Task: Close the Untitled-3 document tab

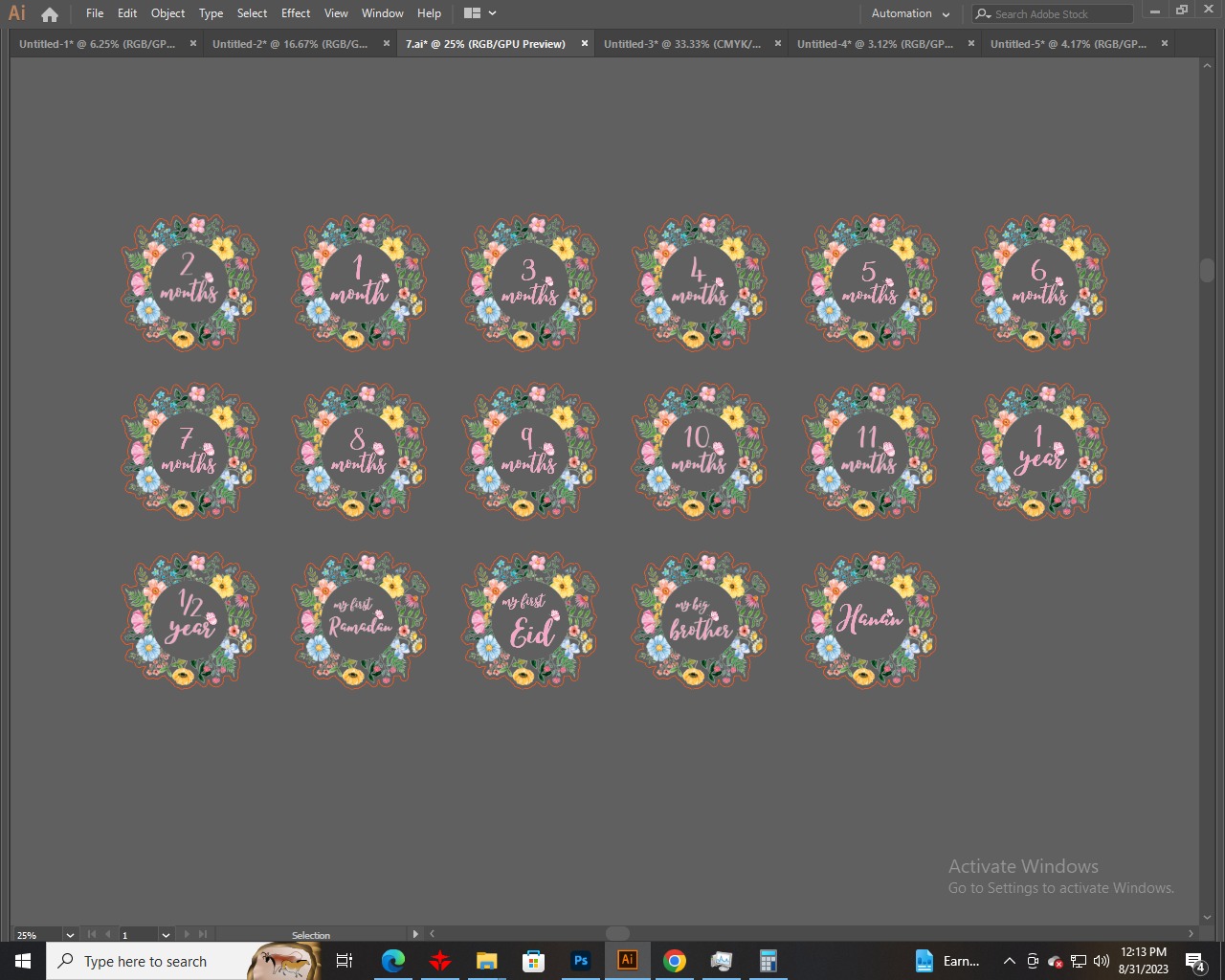Action: tap(777, 43)
